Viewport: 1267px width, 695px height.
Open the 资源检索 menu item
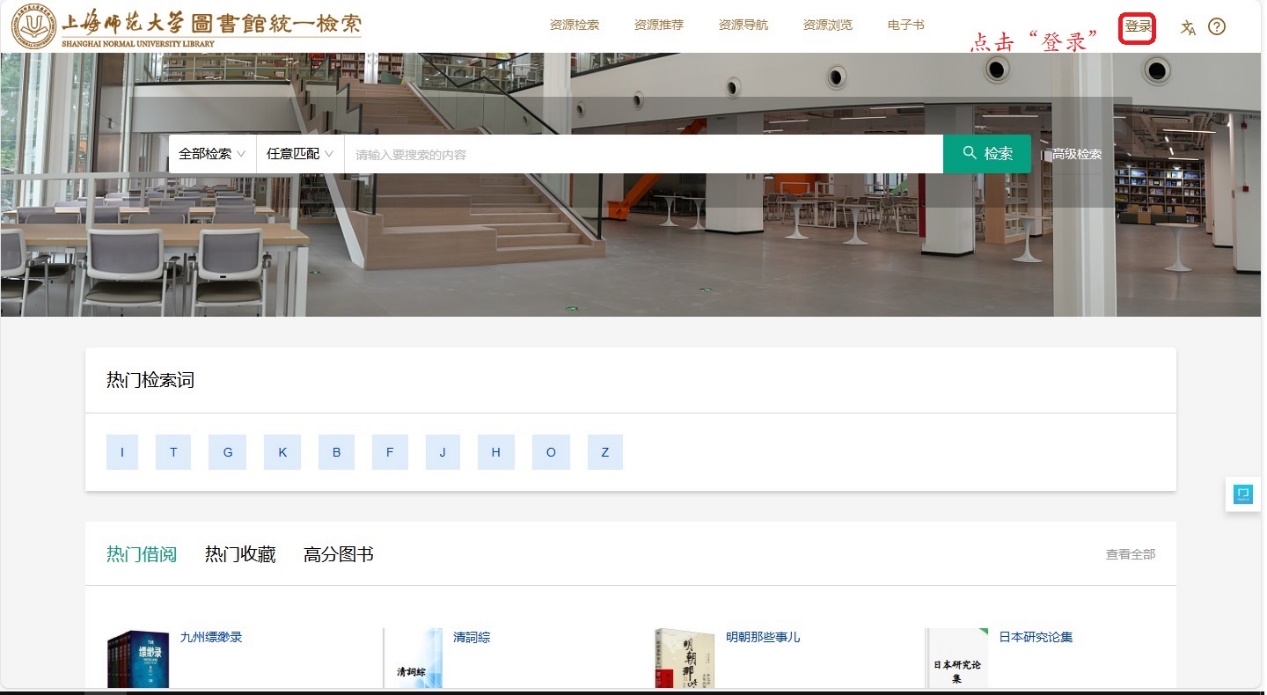pos(574,25)
